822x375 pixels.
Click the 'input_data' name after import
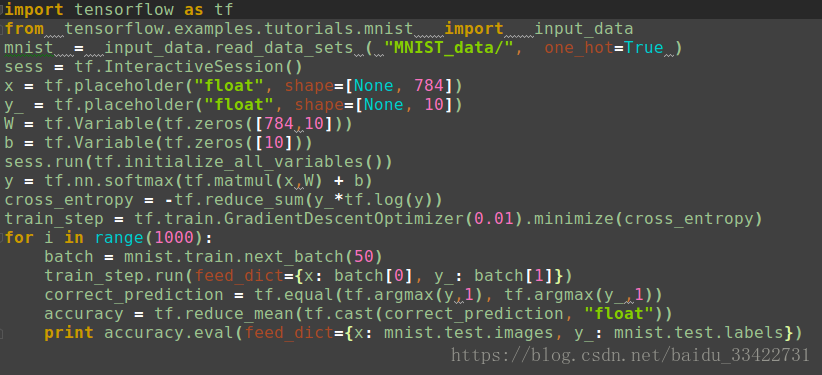click(583, 28)
